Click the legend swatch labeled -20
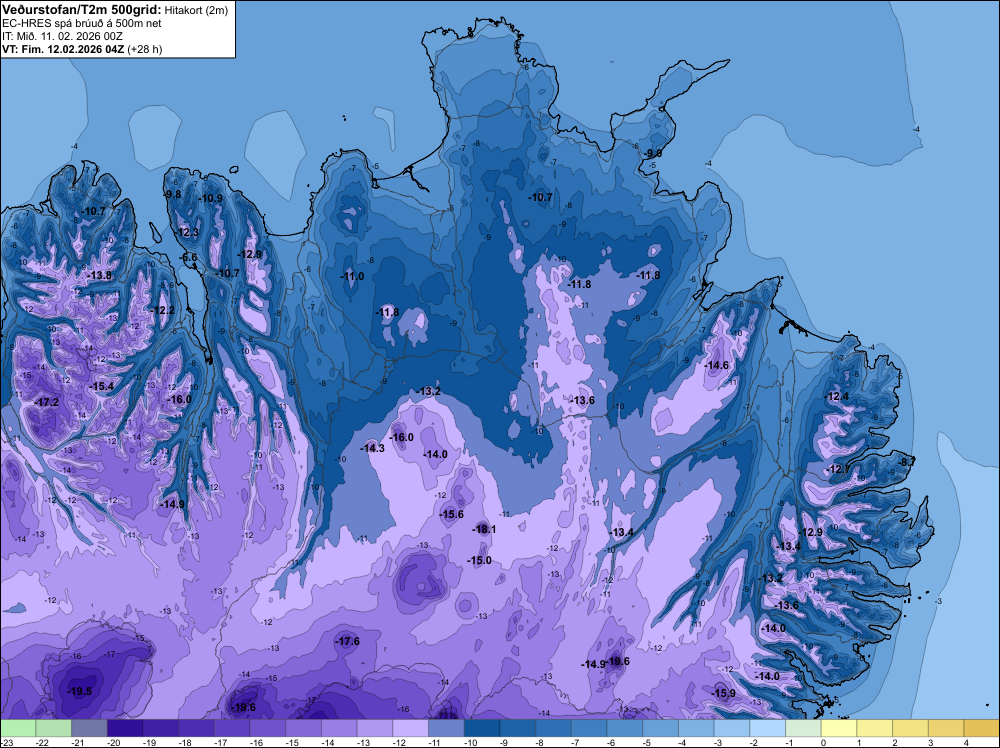 tap(125, 728)
